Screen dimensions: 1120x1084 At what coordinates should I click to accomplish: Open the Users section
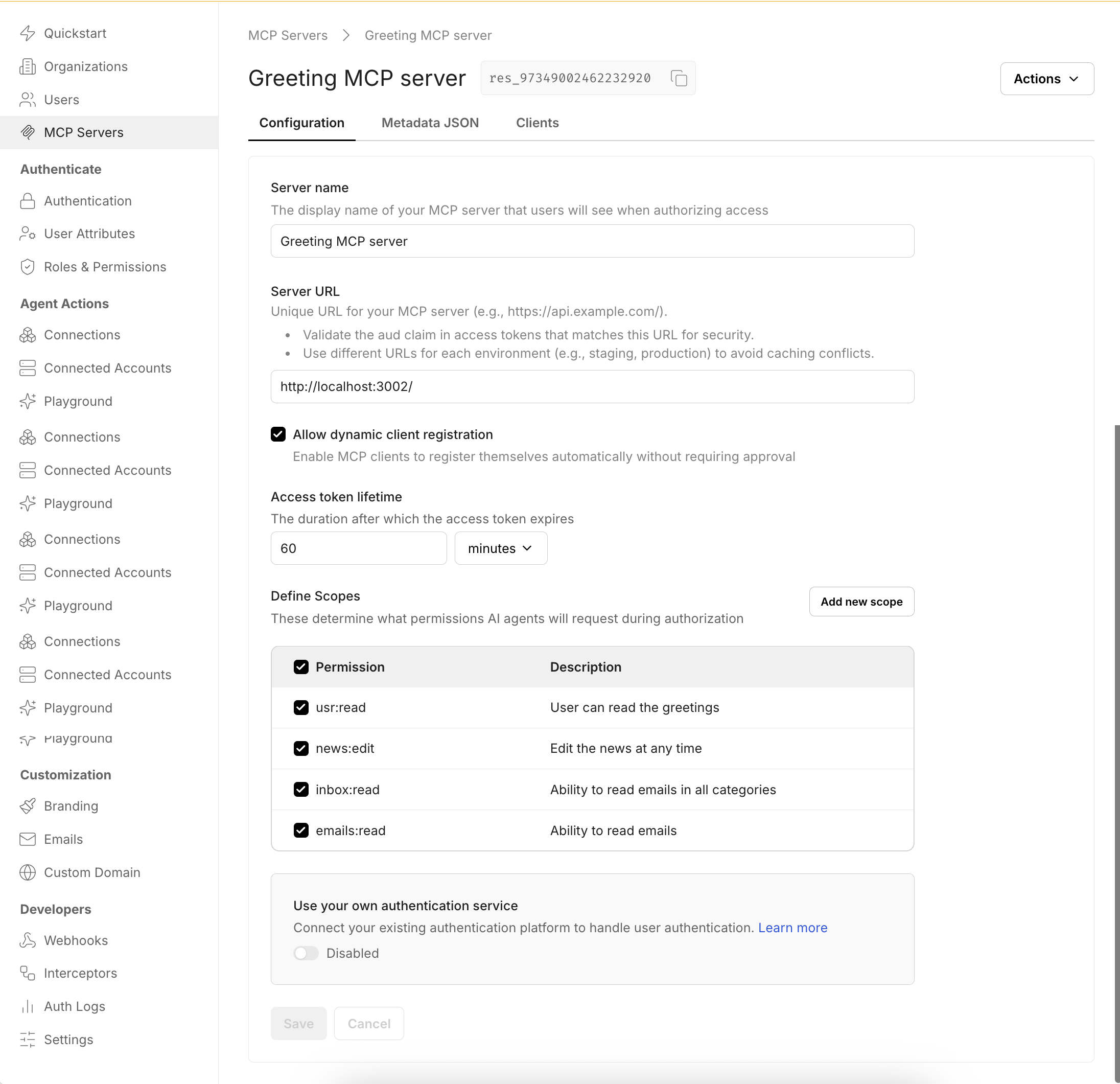(61, 100)
